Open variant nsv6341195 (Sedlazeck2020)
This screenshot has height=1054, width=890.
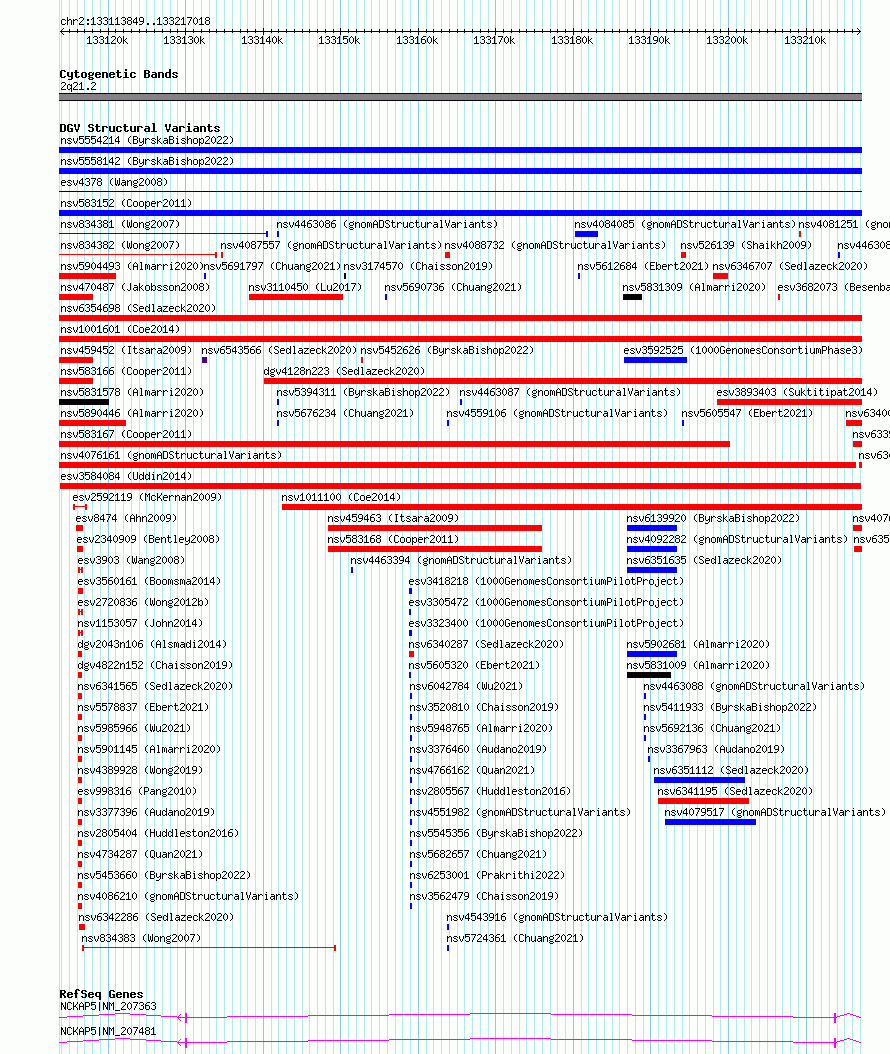click(735, 791)
